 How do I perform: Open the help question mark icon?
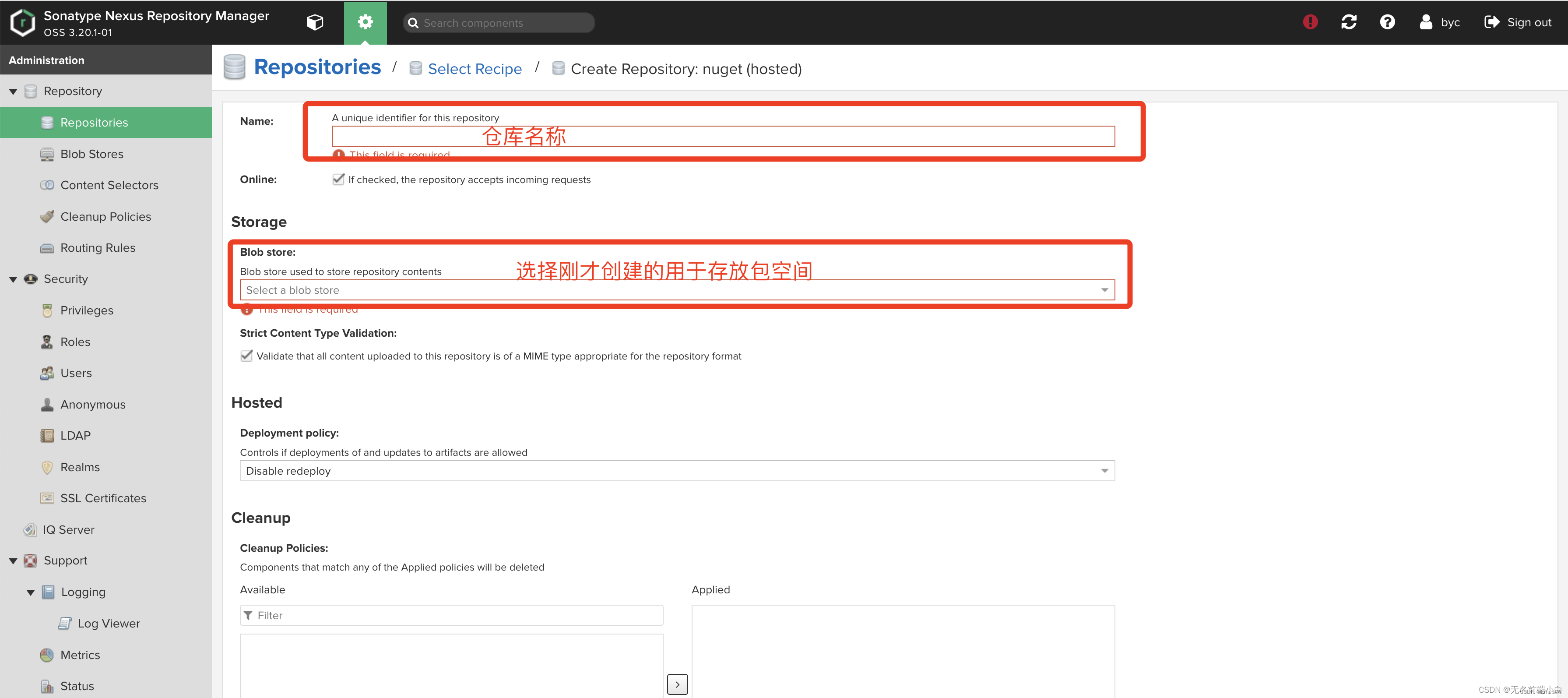coord(1387,22)
